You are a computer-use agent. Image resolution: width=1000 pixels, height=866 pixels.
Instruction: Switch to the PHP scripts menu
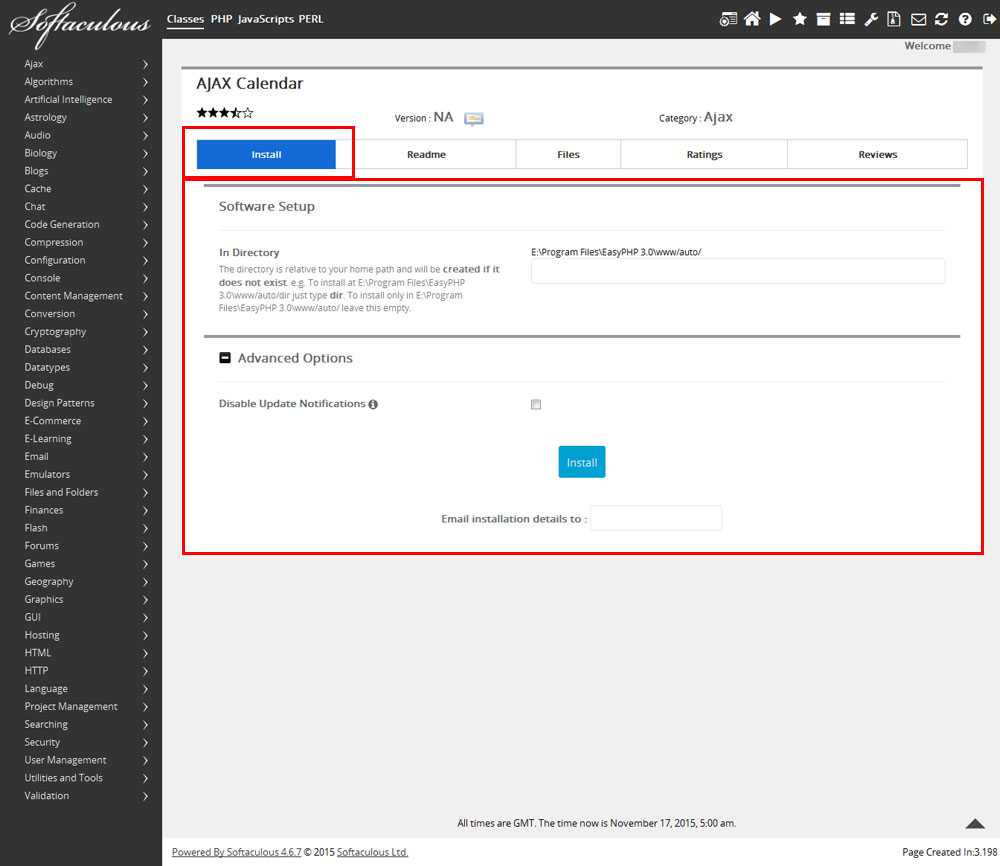point(221,19)
